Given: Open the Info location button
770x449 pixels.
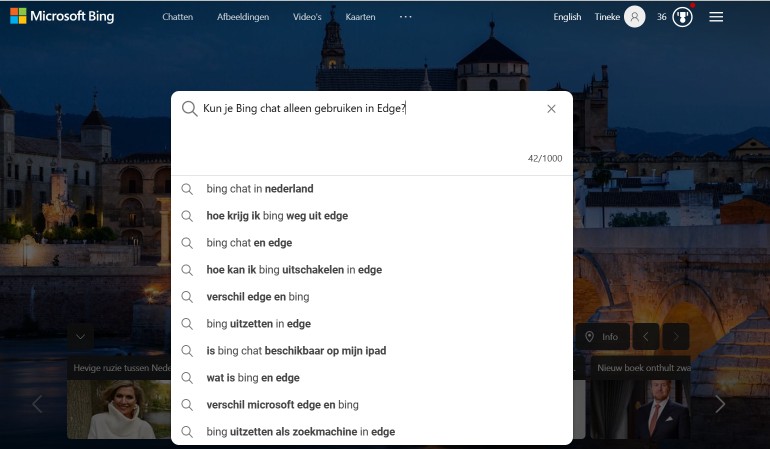Looking at the screenshot, I should [x=603, y=337].
